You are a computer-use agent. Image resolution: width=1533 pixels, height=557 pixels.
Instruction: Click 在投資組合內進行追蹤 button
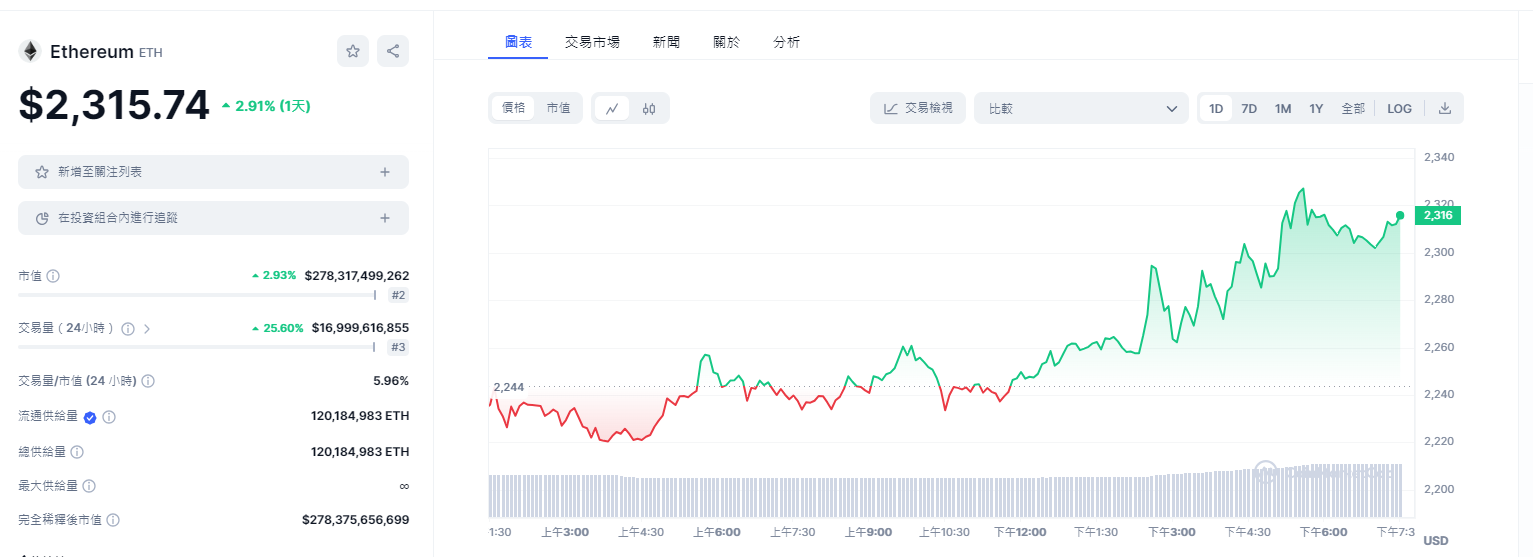click(x=213, y=218)
